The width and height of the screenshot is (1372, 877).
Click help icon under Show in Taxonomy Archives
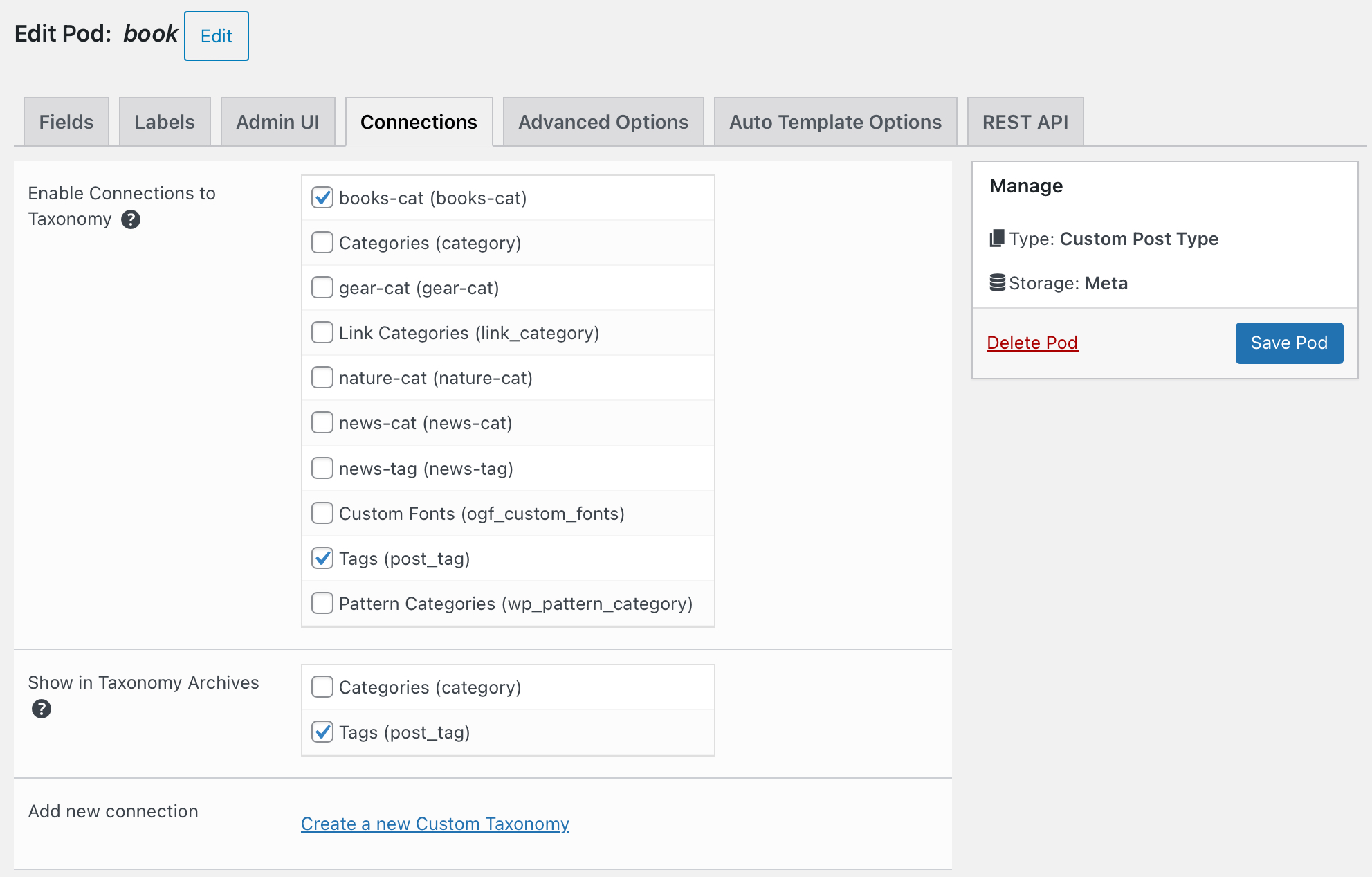(x=42, y=709)
